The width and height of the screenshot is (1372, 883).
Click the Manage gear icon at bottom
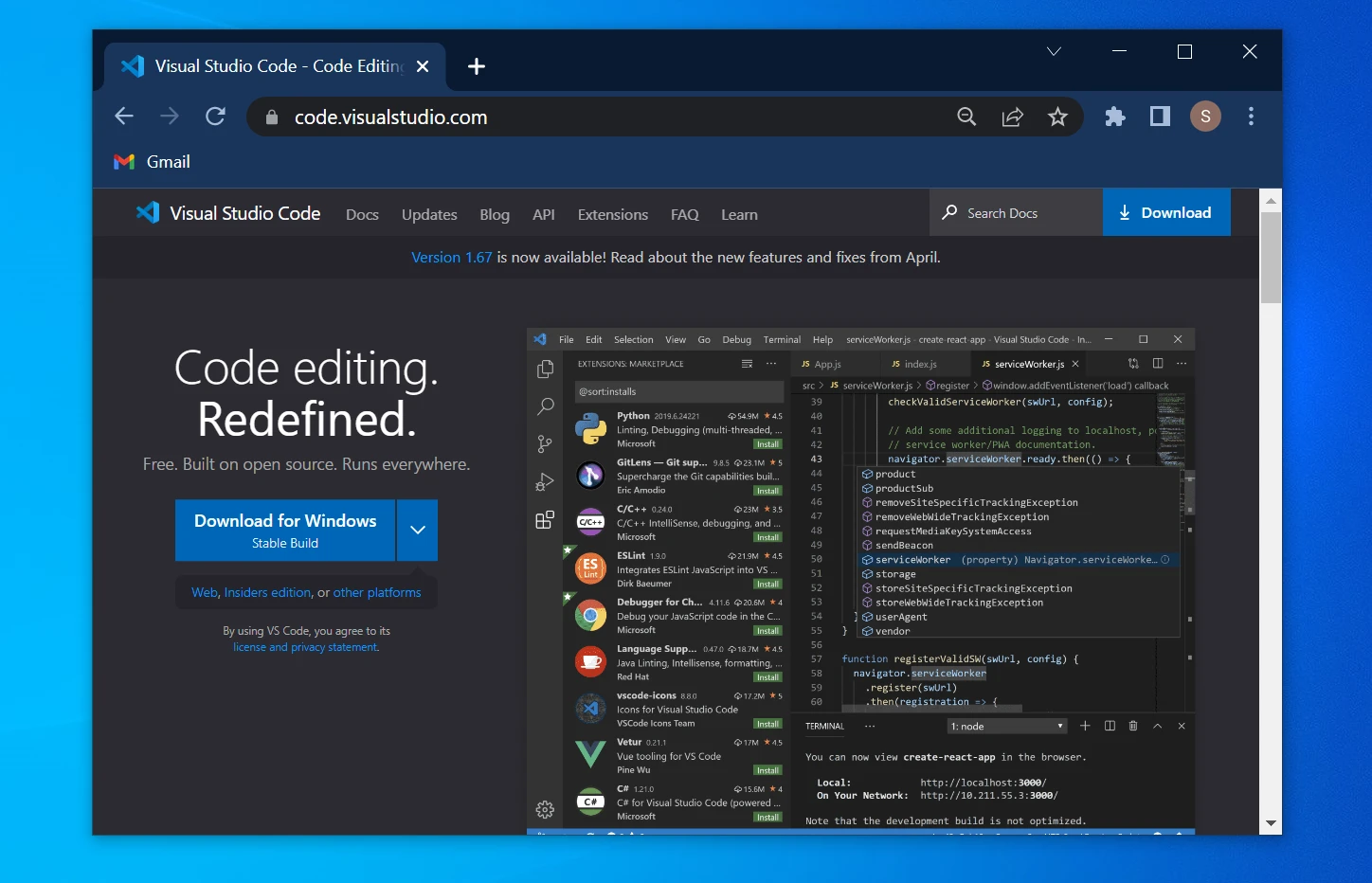tap(545, 810)
